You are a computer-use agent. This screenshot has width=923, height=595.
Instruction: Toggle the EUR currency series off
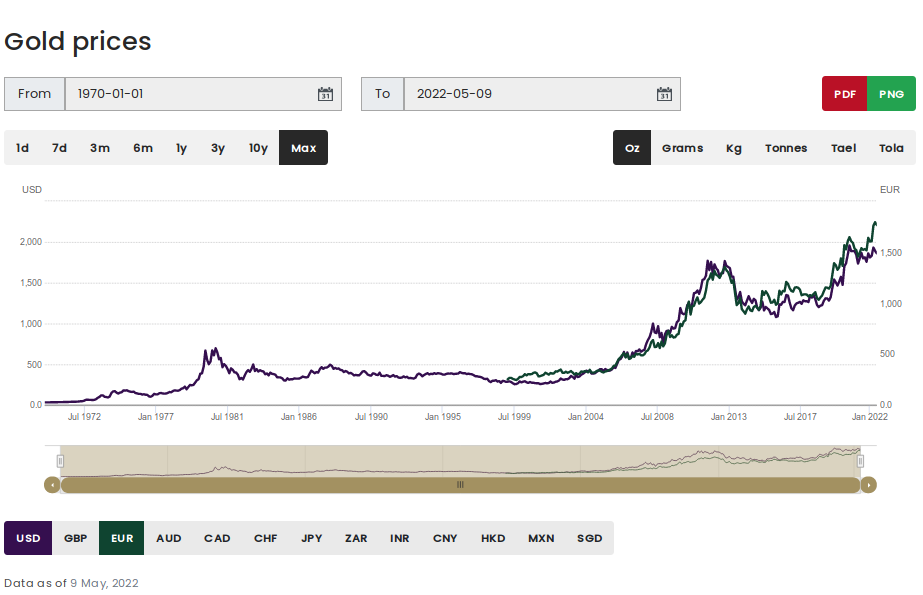coord(122,538)
